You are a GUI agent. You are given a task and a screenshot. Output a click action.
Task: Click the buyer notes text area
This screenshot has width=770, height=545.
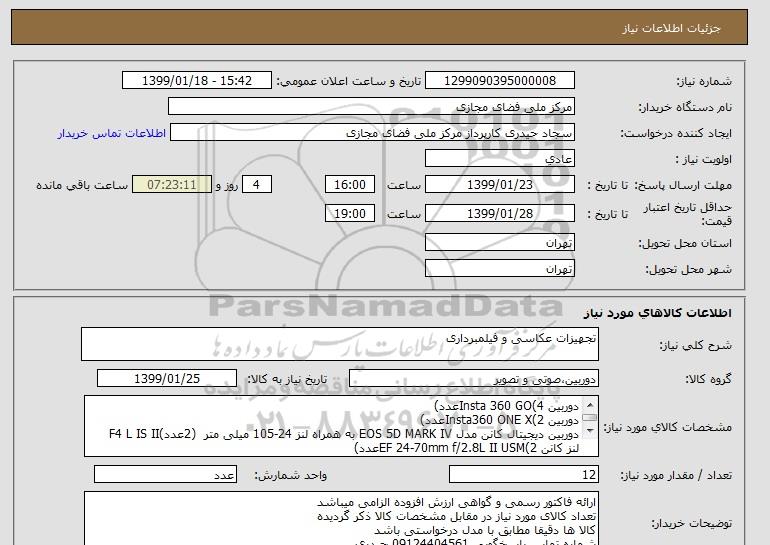341,518
